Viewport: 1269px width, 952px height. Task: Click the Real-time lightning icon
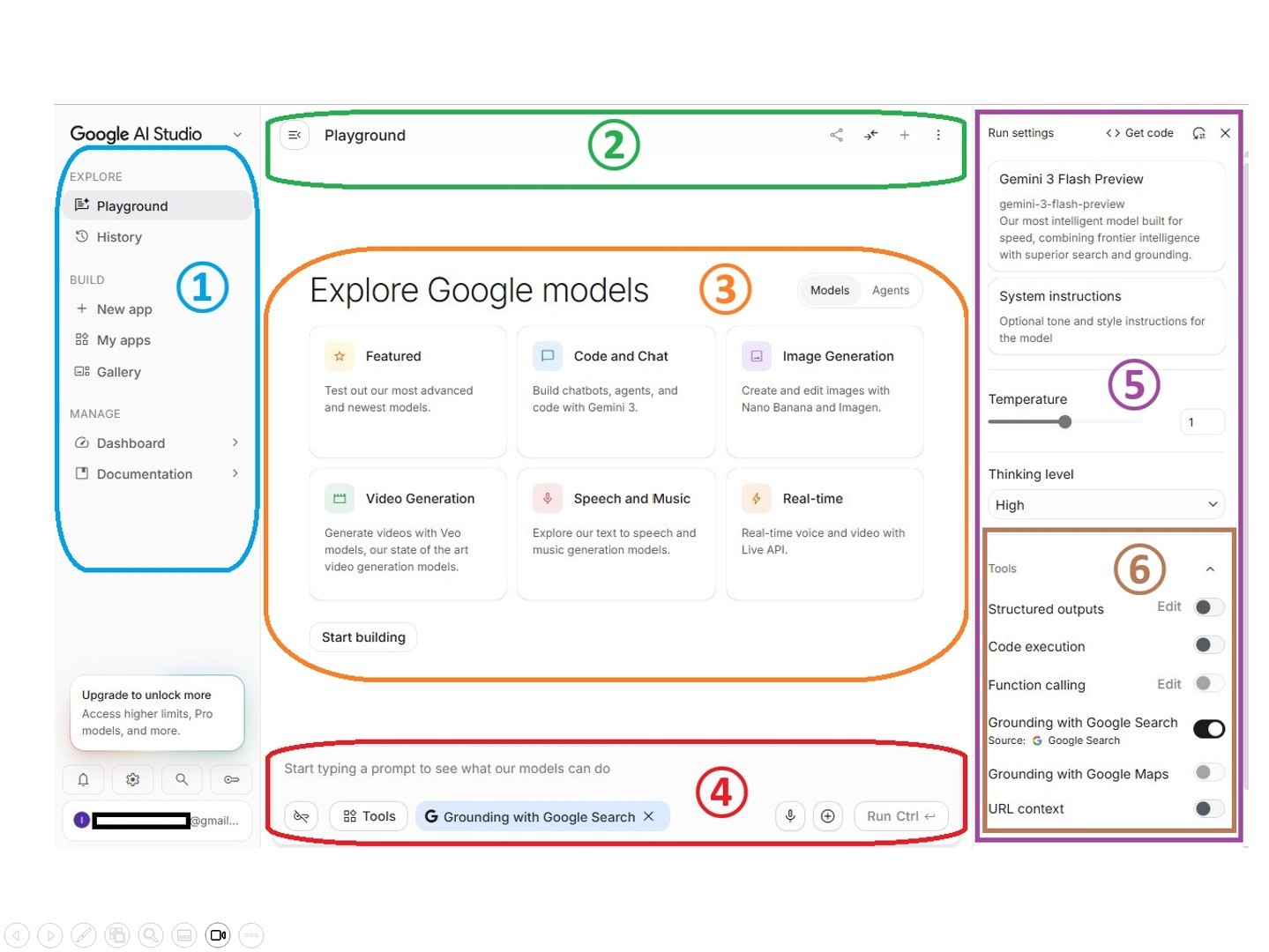point(757,498)
